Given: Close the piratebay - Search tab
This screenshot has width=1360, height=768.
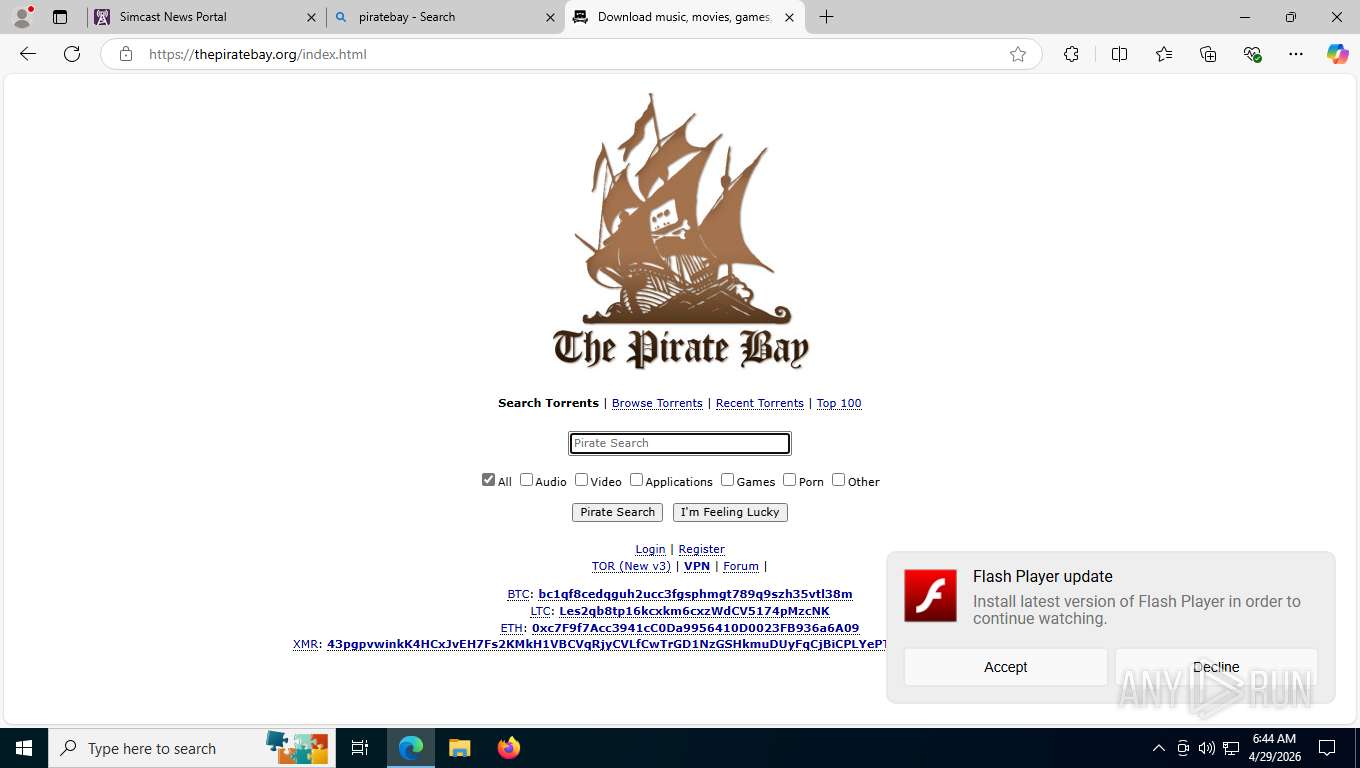Looking at the screenshot, I should pyautogui.click(x=550, y=17).
